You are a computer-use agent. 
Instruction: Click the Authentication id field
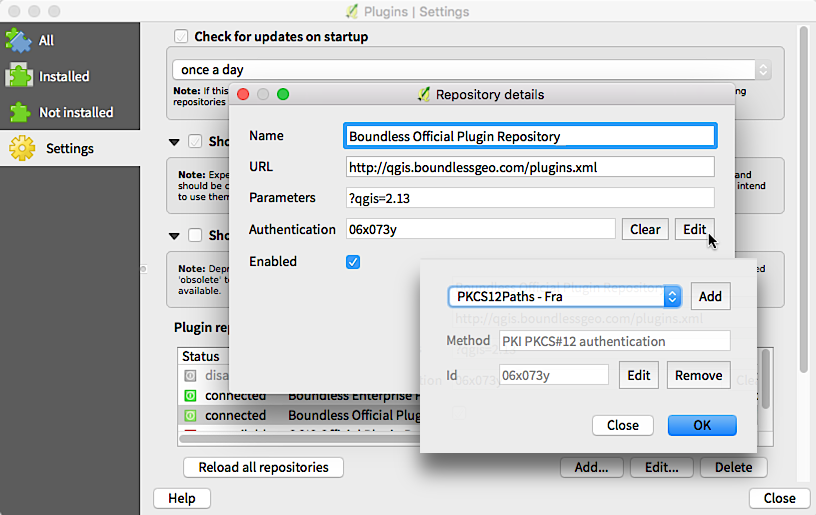pyautogui.click(x=480, y=229)
